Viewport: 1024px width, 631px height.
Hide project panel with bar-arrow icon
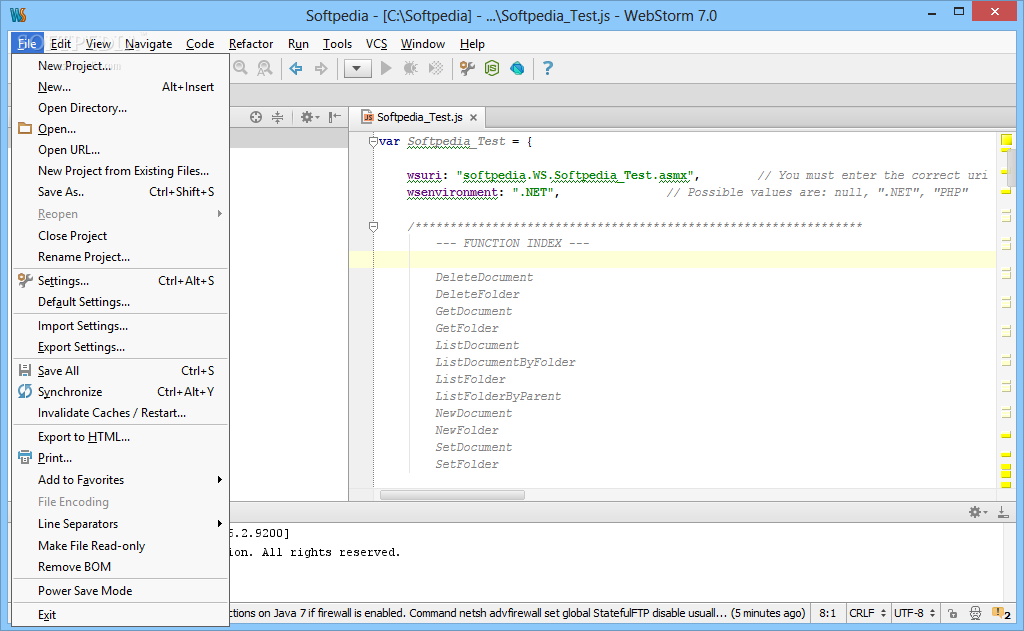coord(334,117)
